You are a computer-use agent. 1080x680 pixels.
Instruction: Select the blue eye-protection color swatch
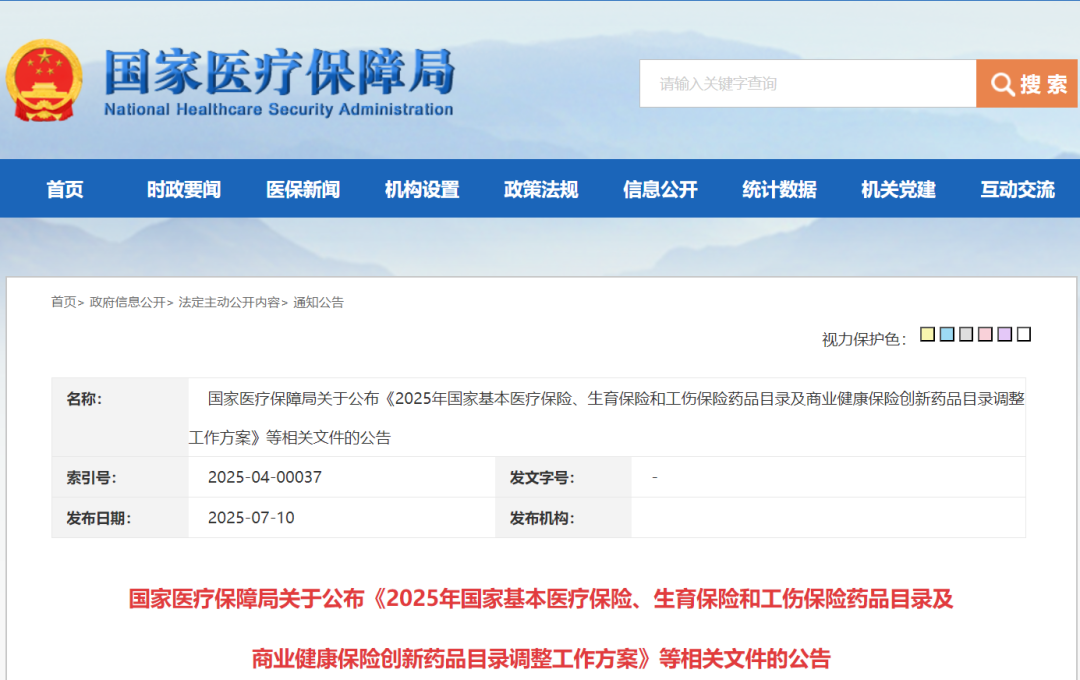(947, 334)
